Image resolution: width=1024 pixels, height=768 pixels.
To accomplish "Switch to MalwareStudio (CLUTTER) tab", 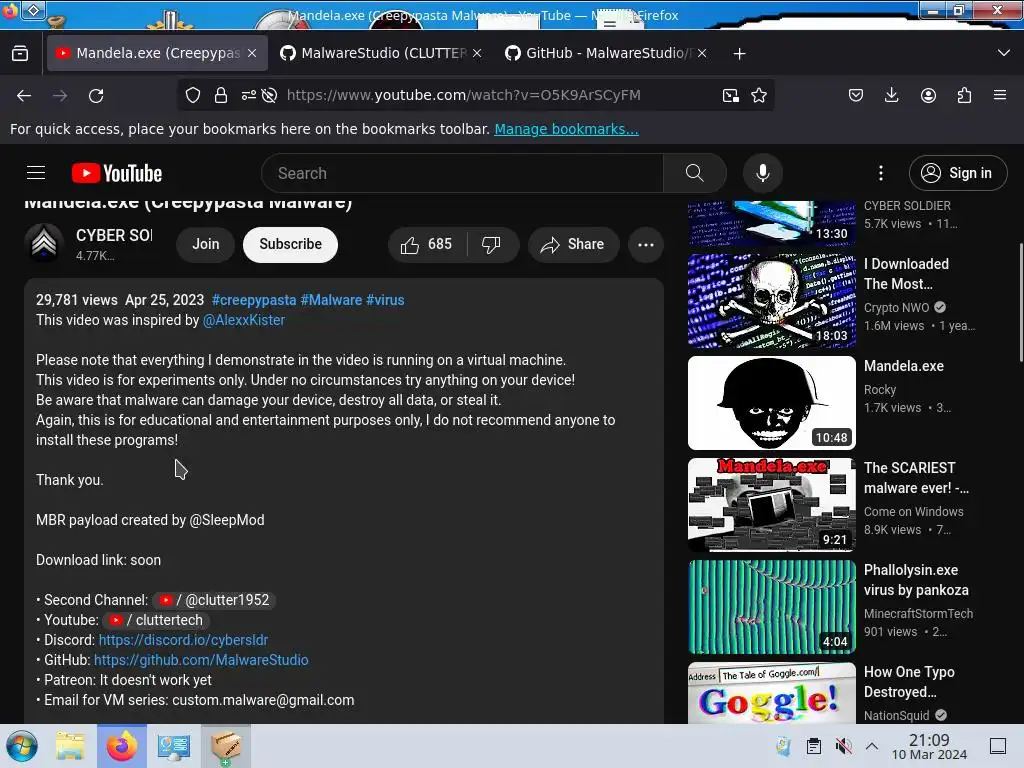I will click(382, 53).
